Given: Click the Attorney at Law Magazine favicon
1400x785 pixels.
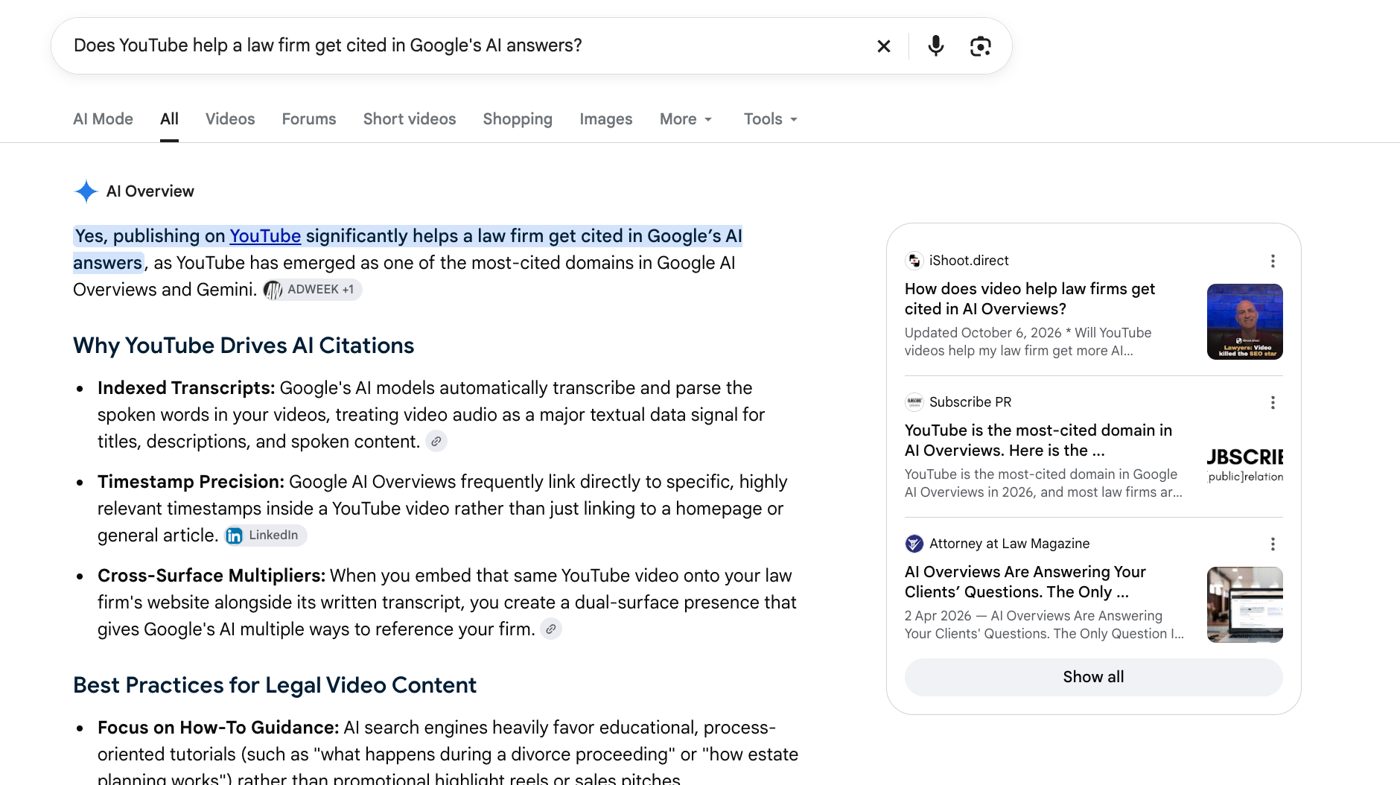Looking at the screenshot, I should click(x=914, y=544).
